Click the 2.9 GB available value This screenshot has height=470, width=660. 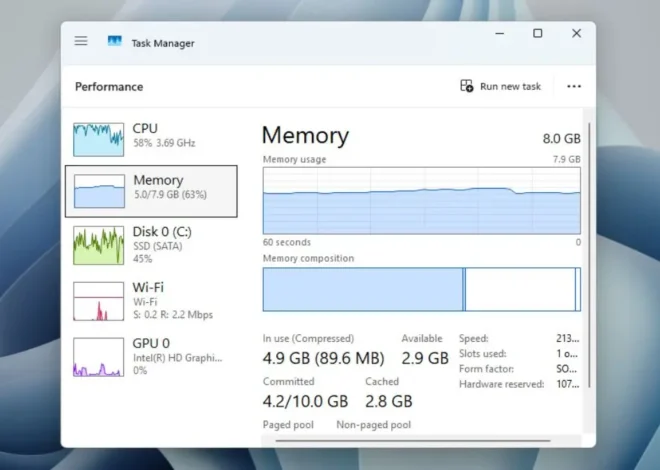[x=425, y=358]
